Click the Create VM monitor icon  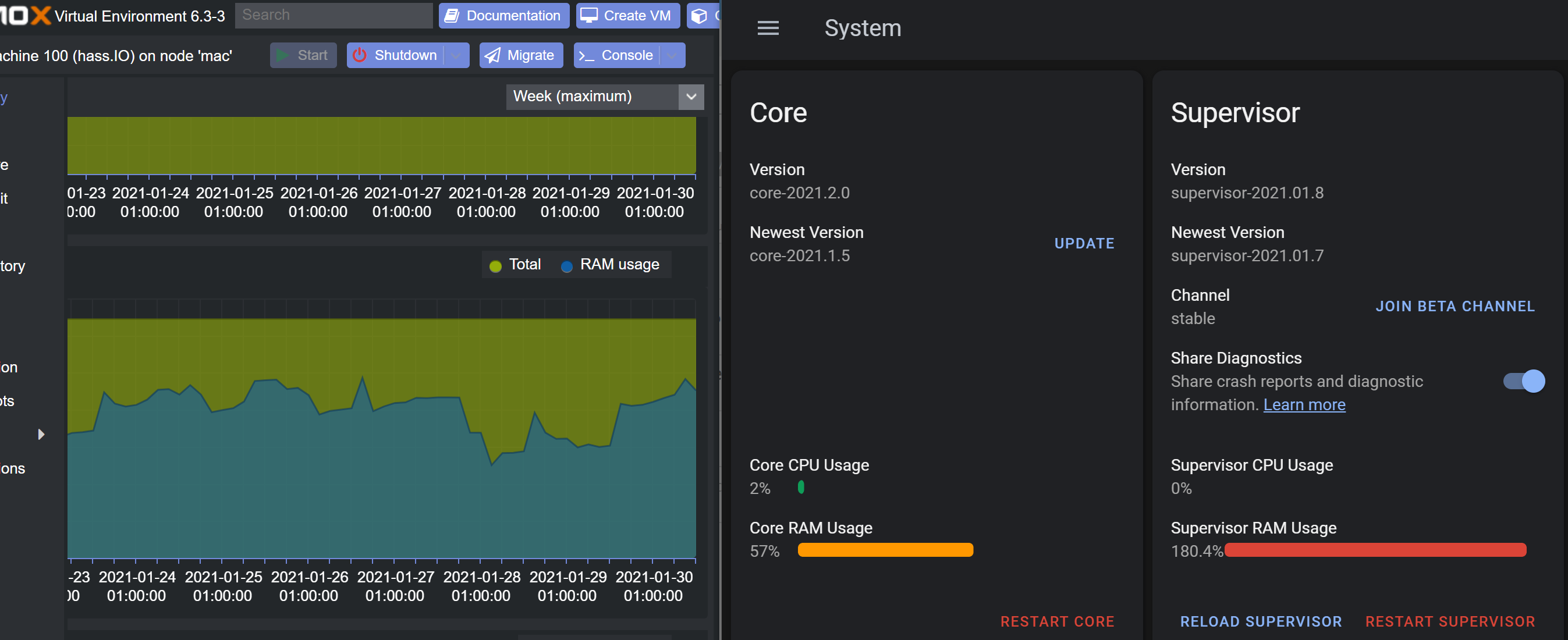pyautogui.click(x=588, y=16)
